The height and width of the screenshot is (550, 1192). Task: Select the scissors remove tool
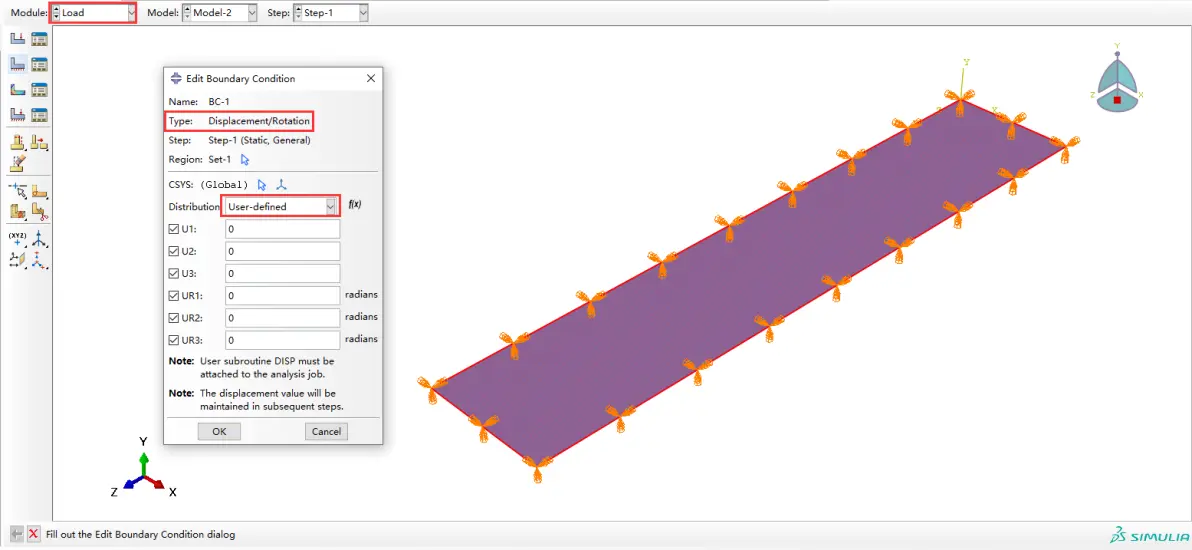pos(40,211)
